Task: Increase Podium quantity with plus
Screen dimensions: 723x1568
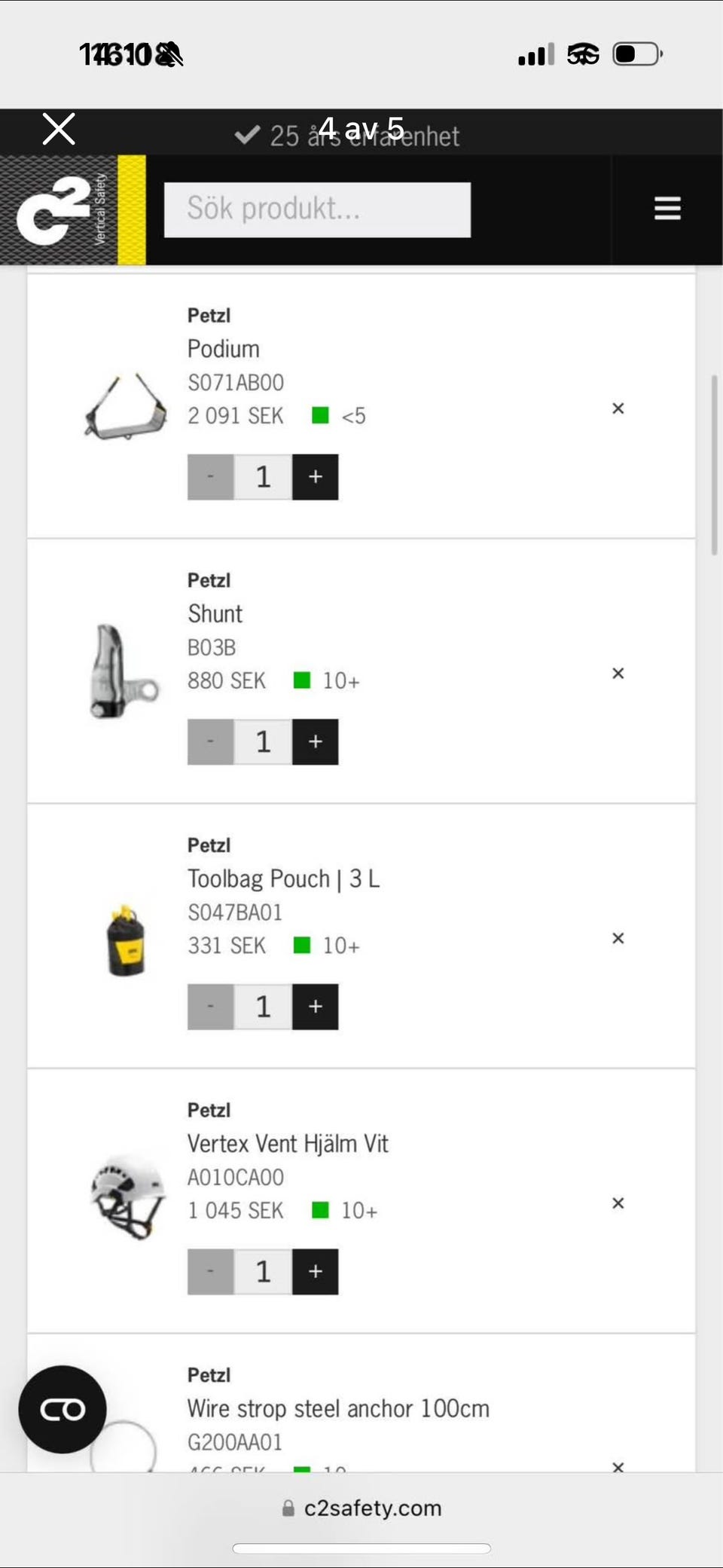Action: [315, 477]
